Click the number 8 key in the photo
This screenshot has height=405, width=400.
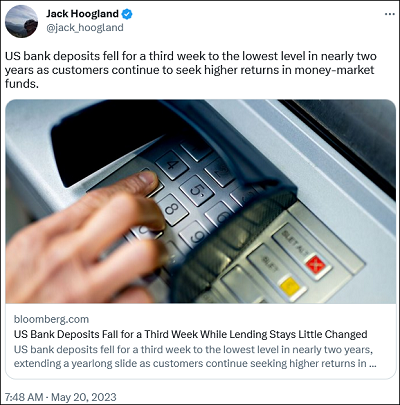pyautogui.click(x=173, y=210)
